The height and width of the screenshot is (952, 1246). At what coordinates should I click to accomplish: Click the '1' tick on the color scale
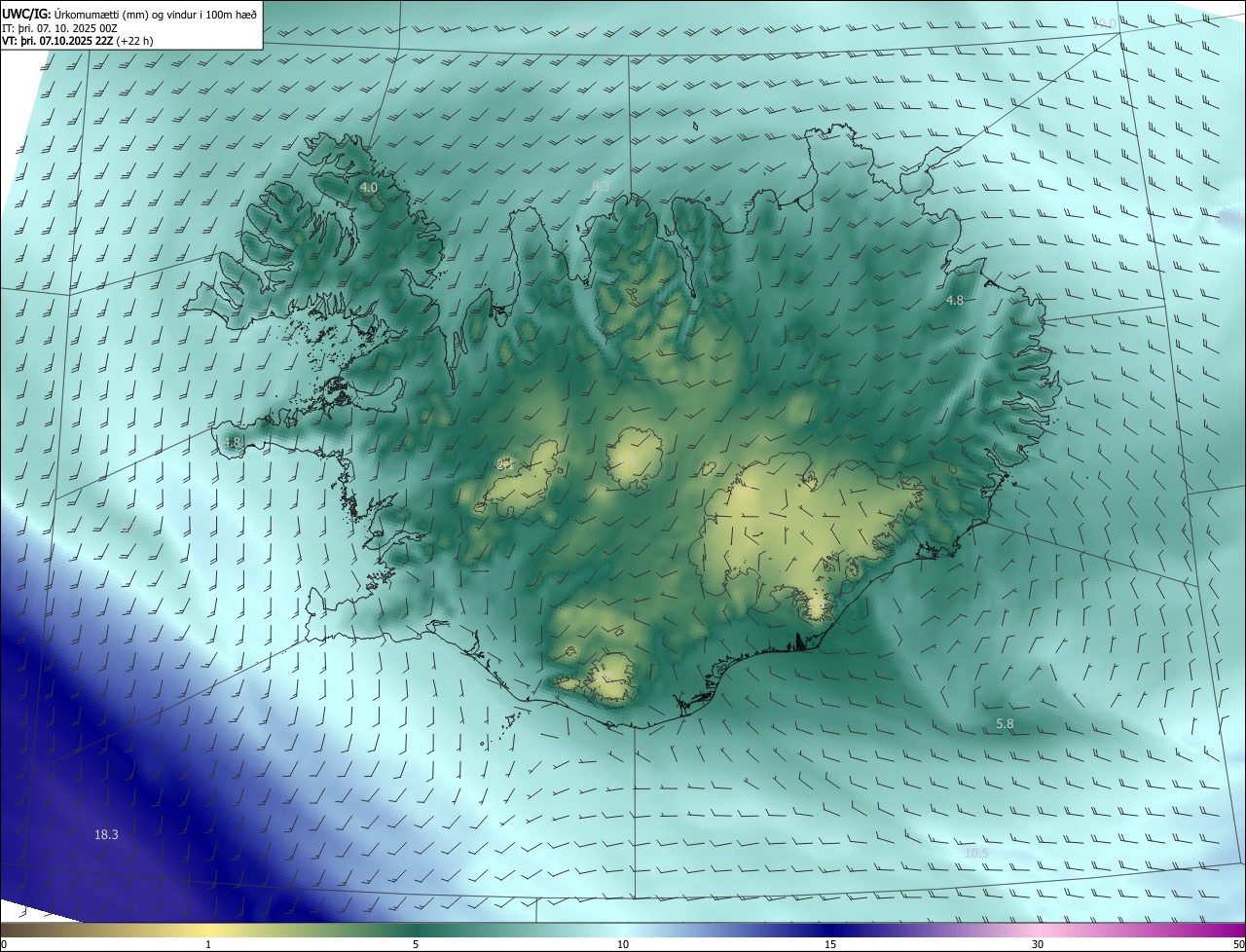click(208, 944)
